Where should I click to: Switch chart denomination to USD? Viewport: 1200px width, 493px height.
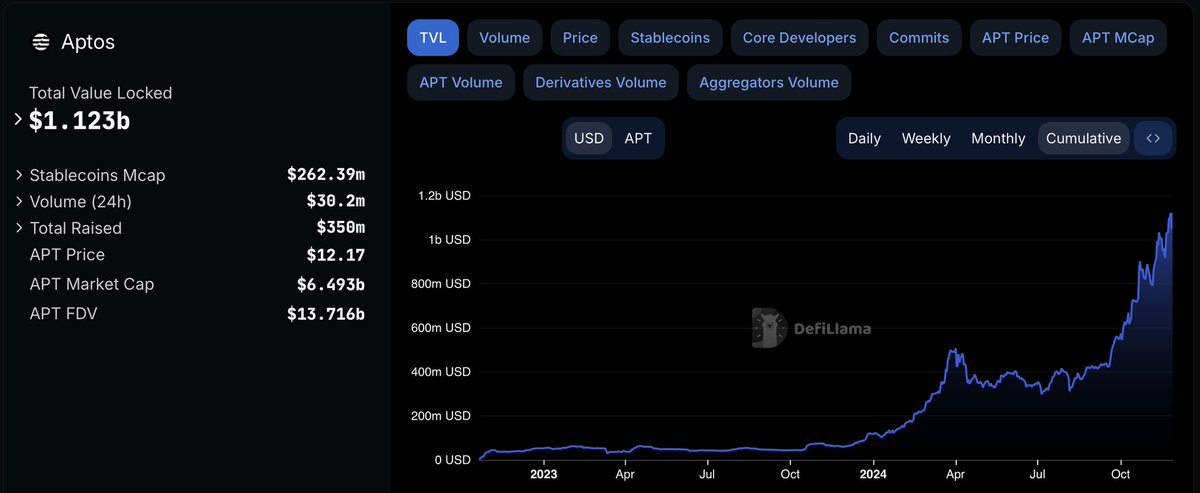589,138
